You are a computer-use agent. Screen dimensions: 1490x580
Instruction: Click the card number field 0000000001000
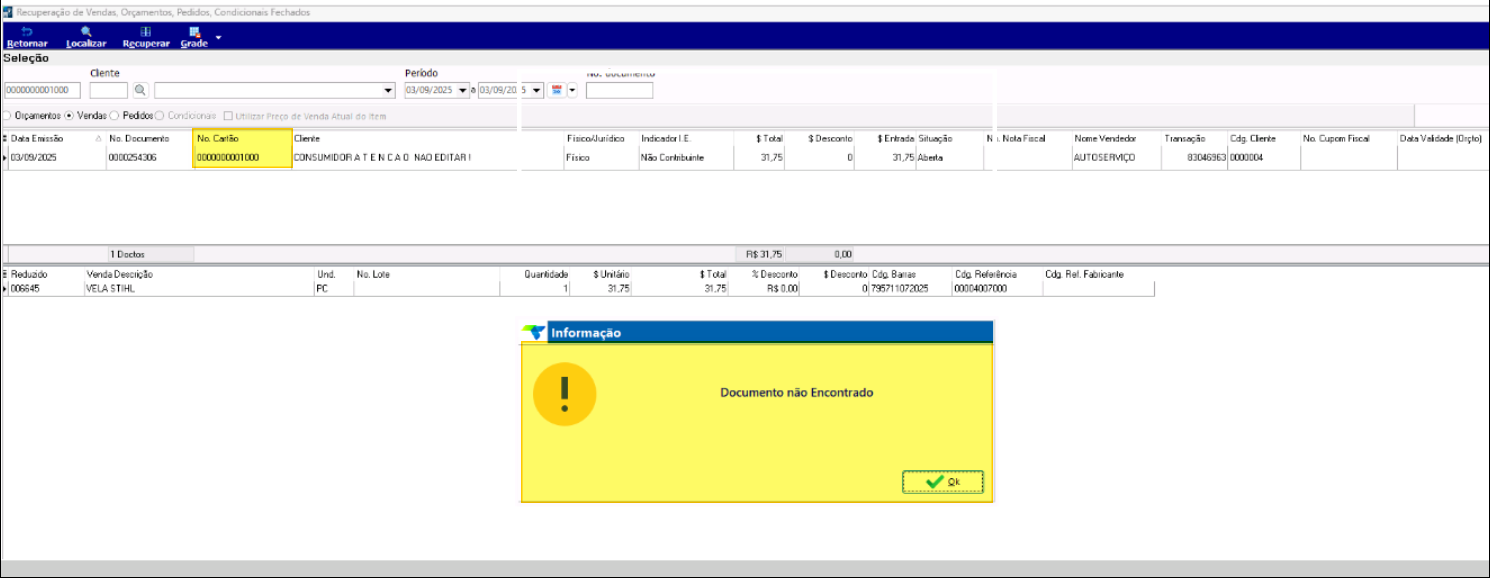pyautogui.click(x=42, y=90)
